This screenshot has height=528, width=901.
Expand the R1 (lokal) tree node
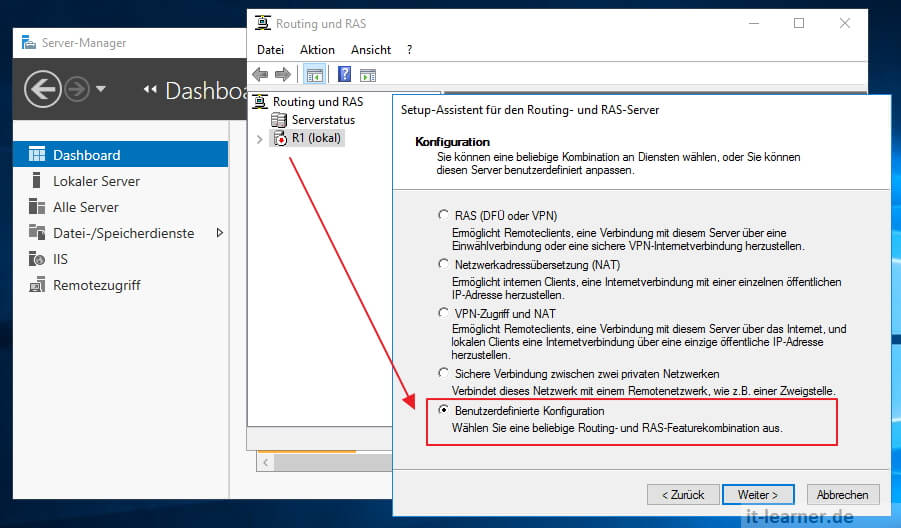tap(260, 139)
